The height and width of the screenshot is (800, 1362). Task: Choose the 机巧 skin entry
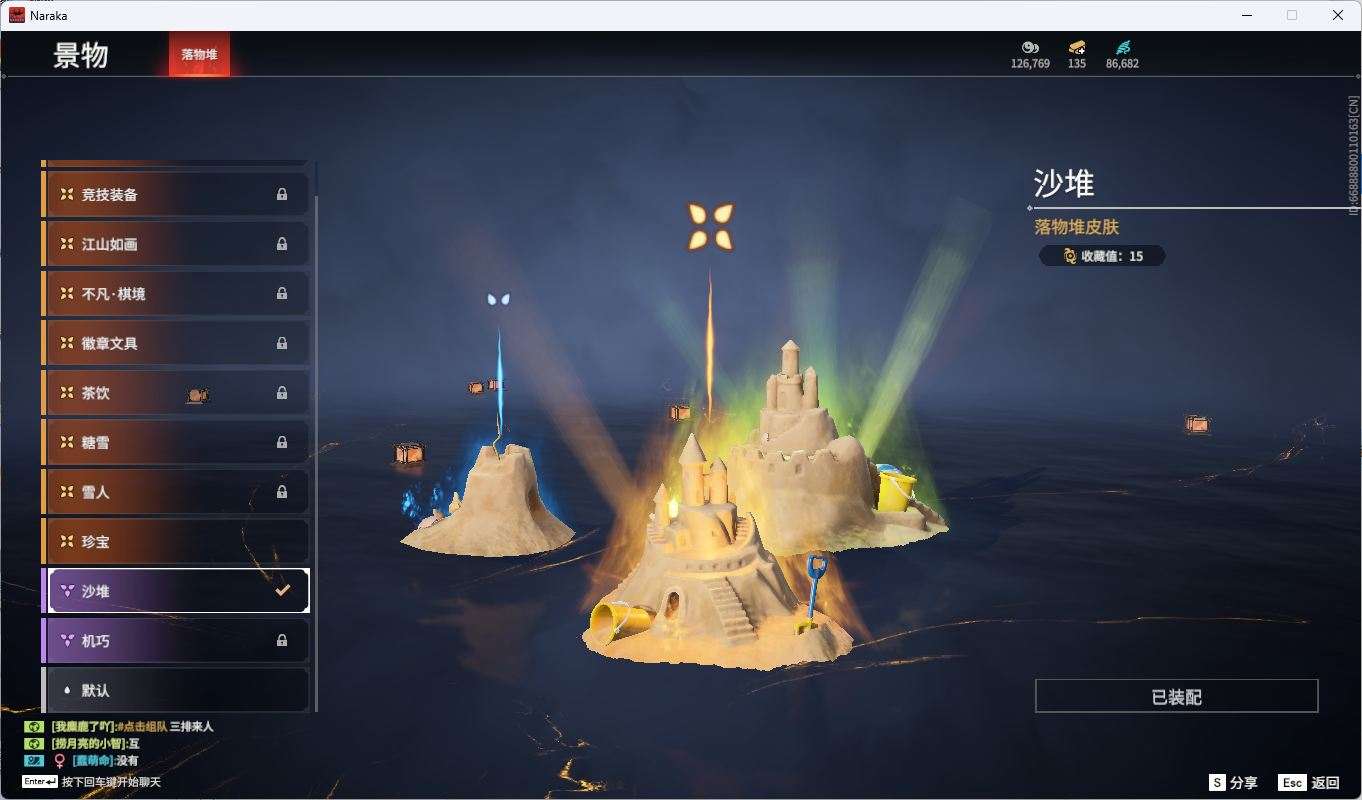(175, 641)
